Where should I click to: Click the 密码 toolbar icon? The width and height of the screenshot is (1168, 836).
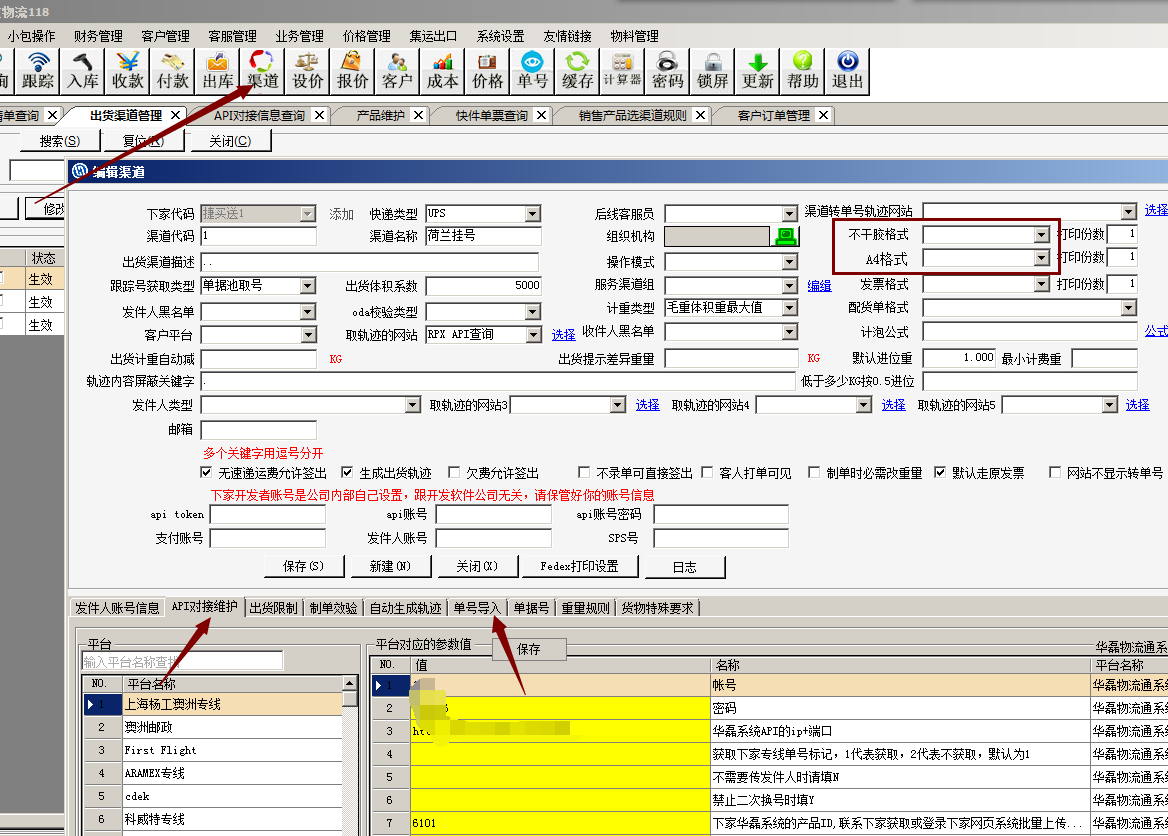point(667,72)
